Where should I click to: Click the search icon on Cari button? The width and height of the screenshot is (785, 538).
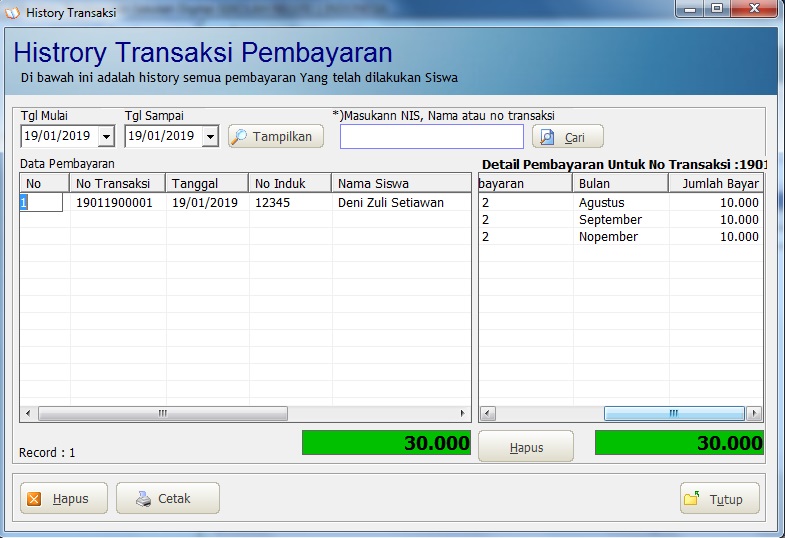(x=547, y=137)
